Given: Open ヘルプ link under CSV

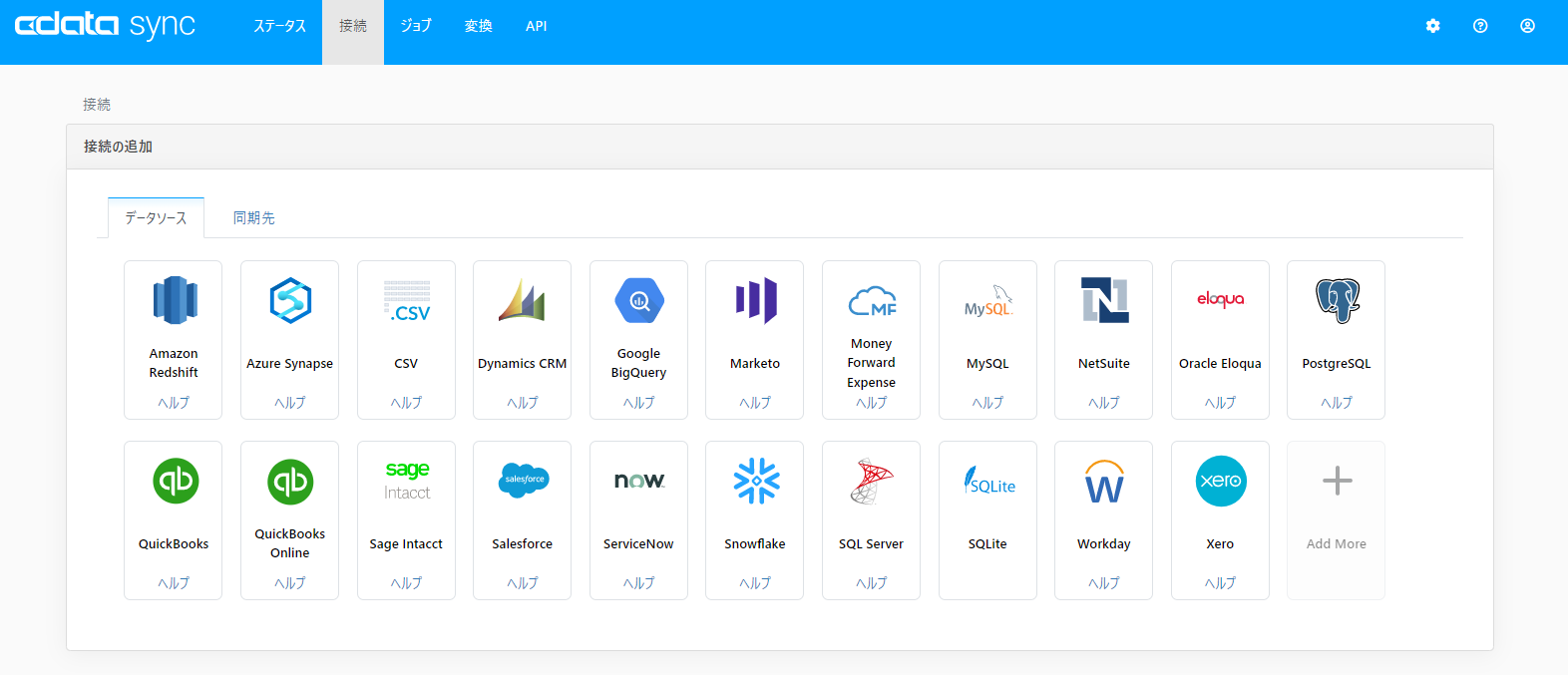Looking at the screenshot, I should [406, 403].
